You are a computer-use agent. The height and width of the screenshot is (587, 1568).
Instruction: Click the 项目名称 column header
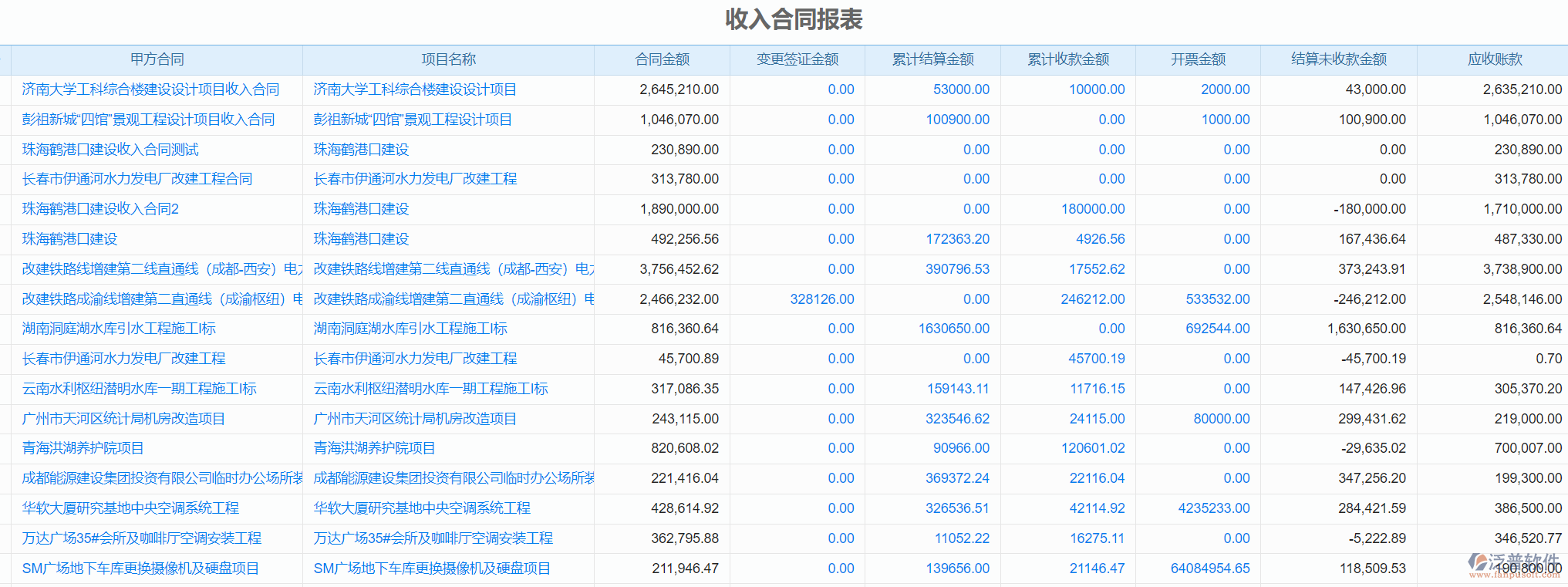(448, 59)
